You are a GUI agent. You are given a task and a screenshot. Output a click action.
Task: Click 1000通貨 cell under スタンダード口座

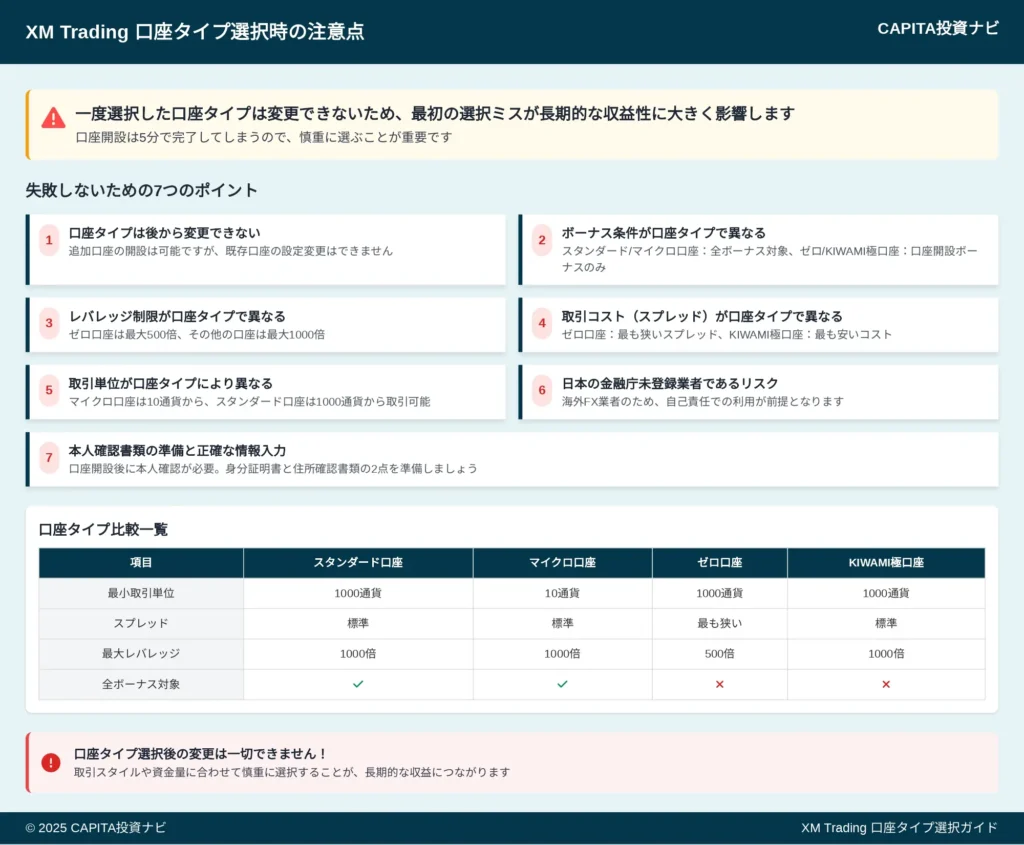point(358,594)
